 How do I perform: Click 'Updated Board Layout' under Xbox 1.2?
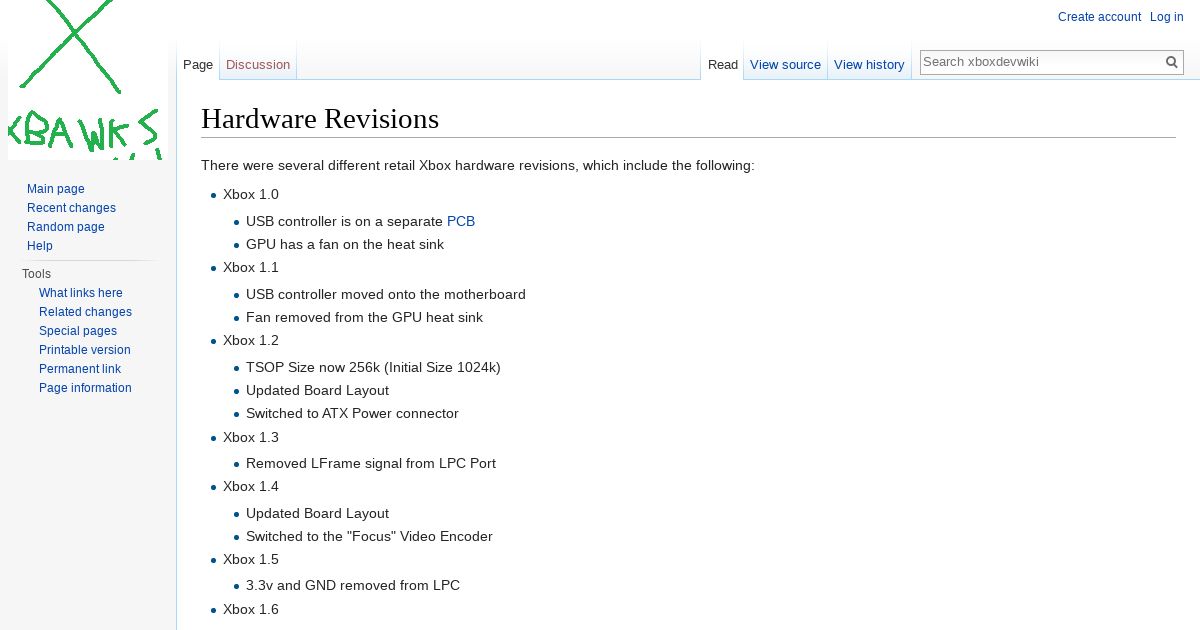(317, 390)
